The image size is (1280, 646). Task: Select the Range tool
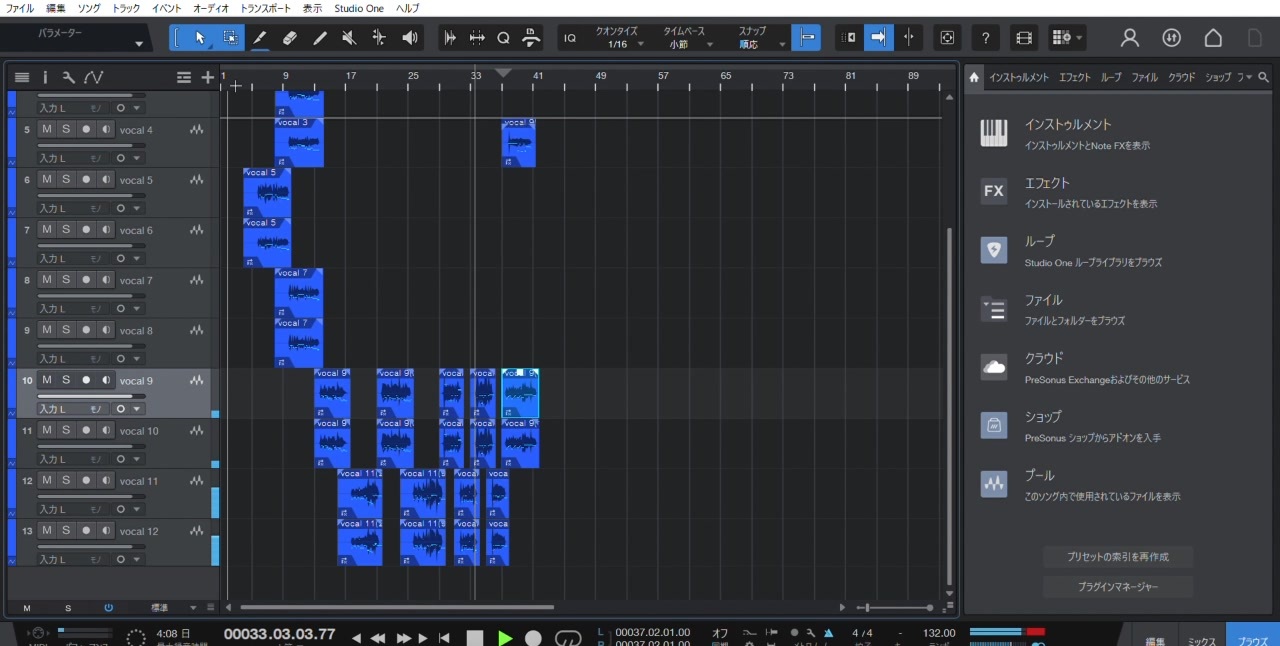230,38
